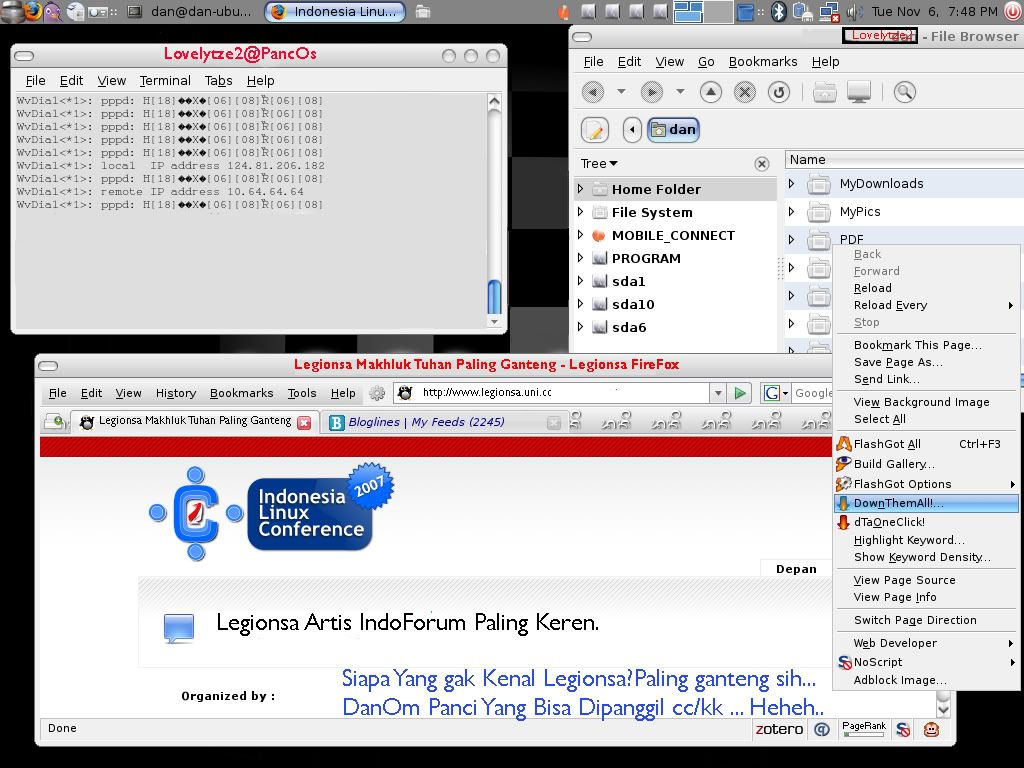Screen dimensions: 1024x768
Task: Expand the File System tree node
Action: [x=581, y=212]
